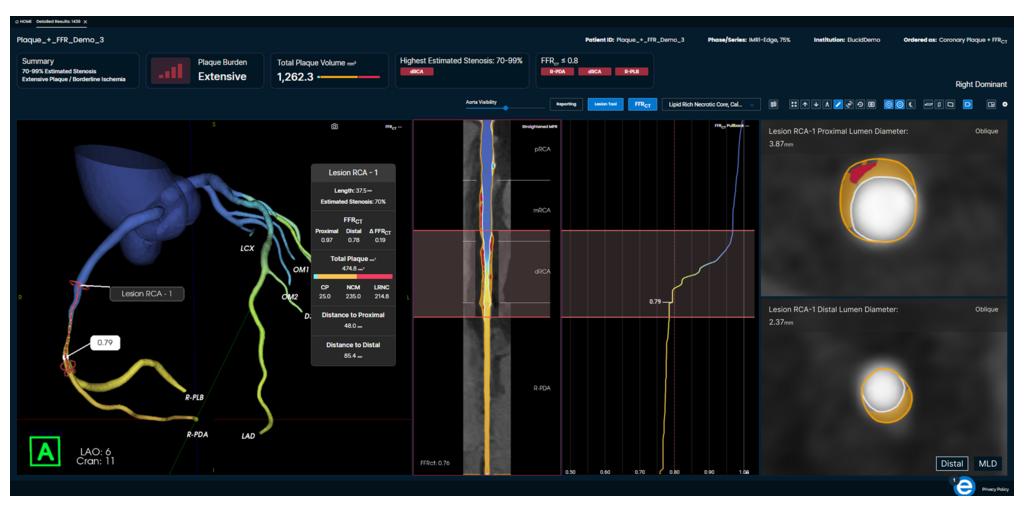Select the MLD view button
Screen dimensions: 1024x512
(987, 463)
